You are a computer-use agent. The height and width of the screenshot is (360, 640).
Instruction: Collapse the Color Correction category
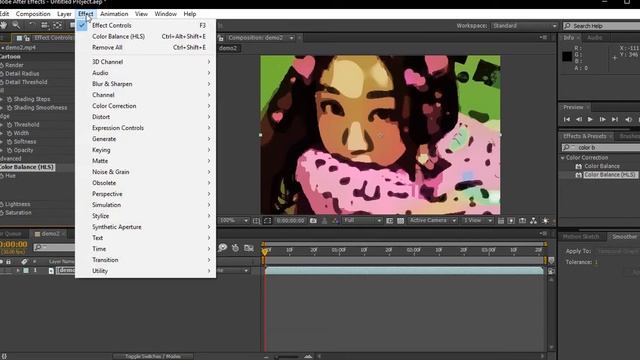[x=563, y=158]
